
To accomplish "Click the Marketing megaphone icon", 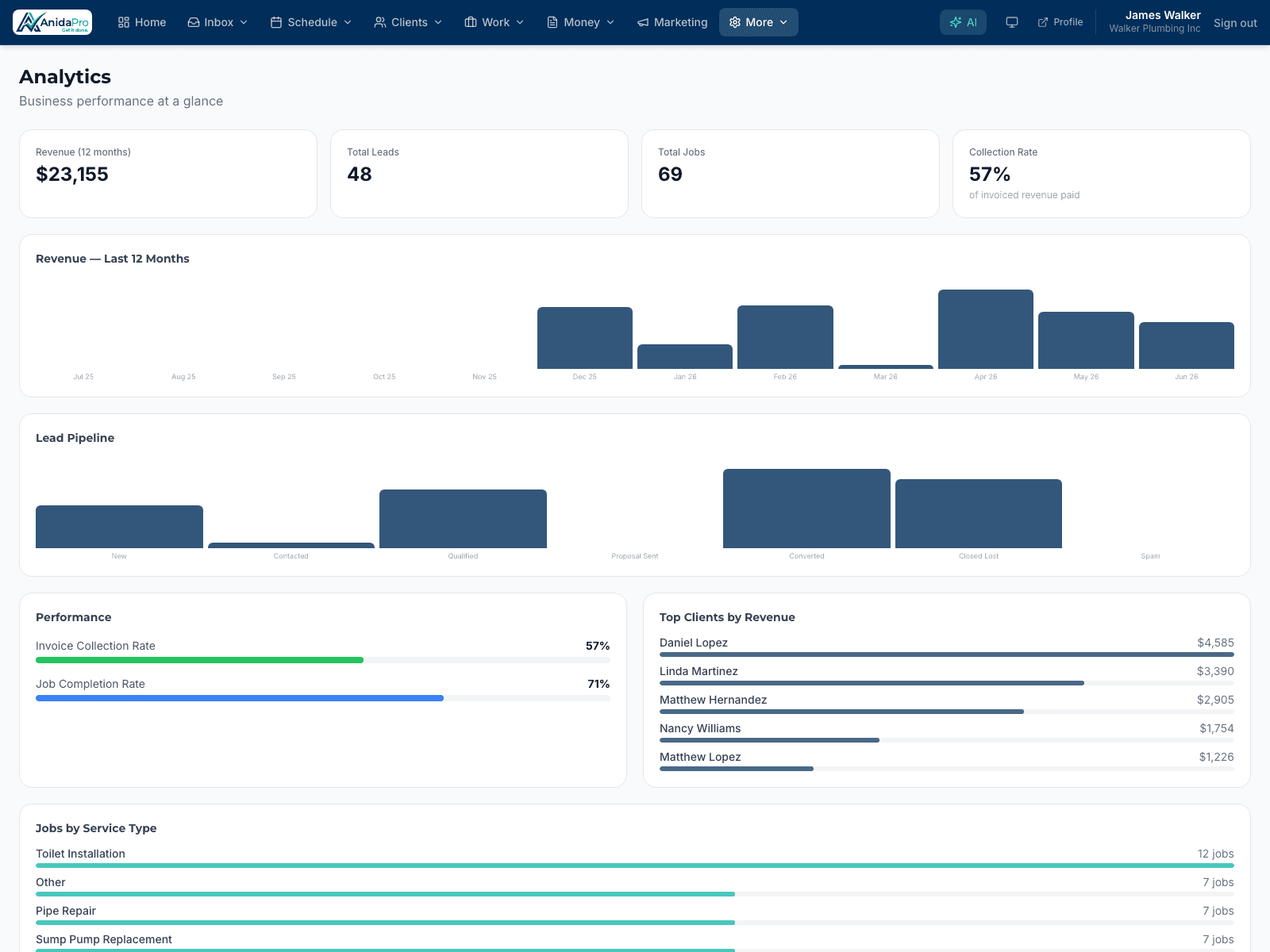I will (x=643, y=22).
